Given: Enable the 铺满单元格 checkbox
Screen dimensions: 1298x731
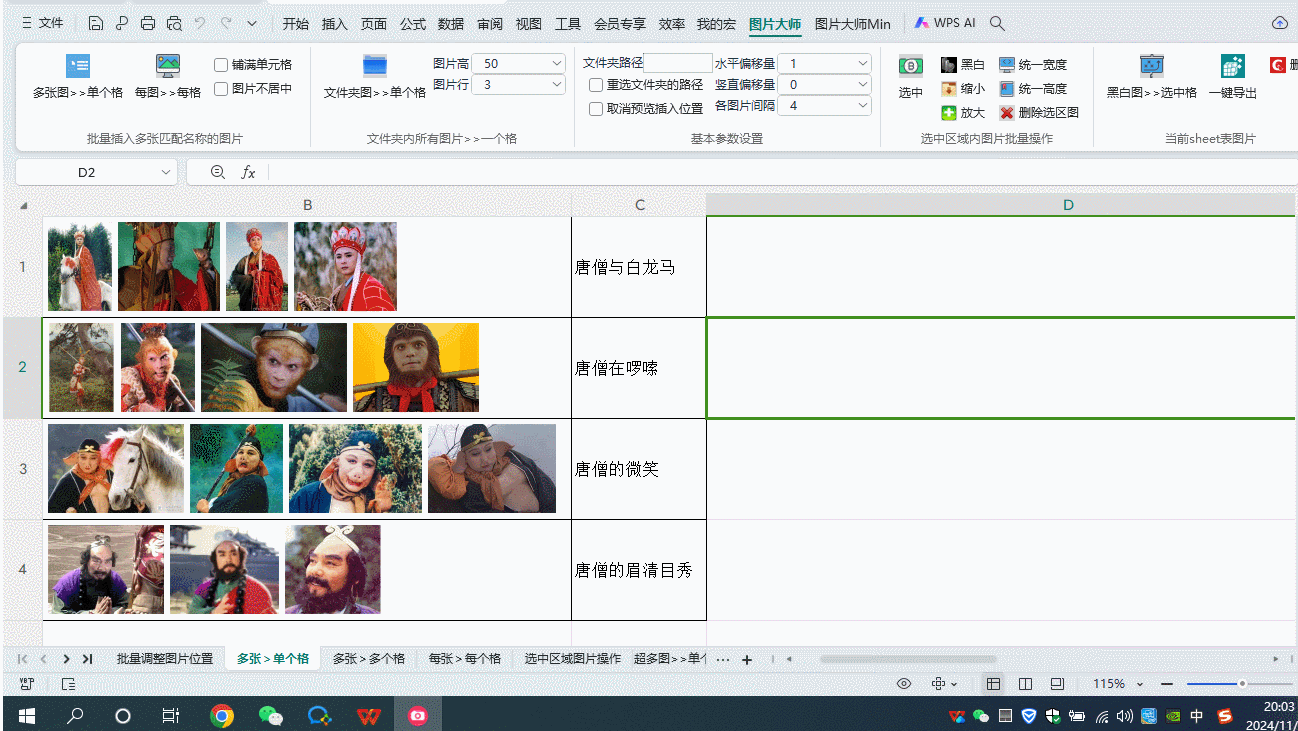Looking at the screenshot, I should click(221, 65).
